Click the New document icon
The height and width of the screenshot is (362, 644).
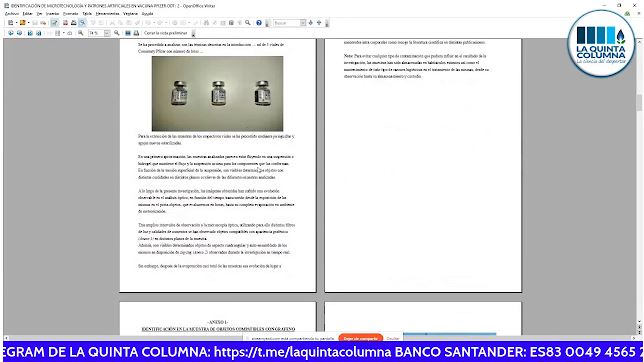click(x=10, y=23)
